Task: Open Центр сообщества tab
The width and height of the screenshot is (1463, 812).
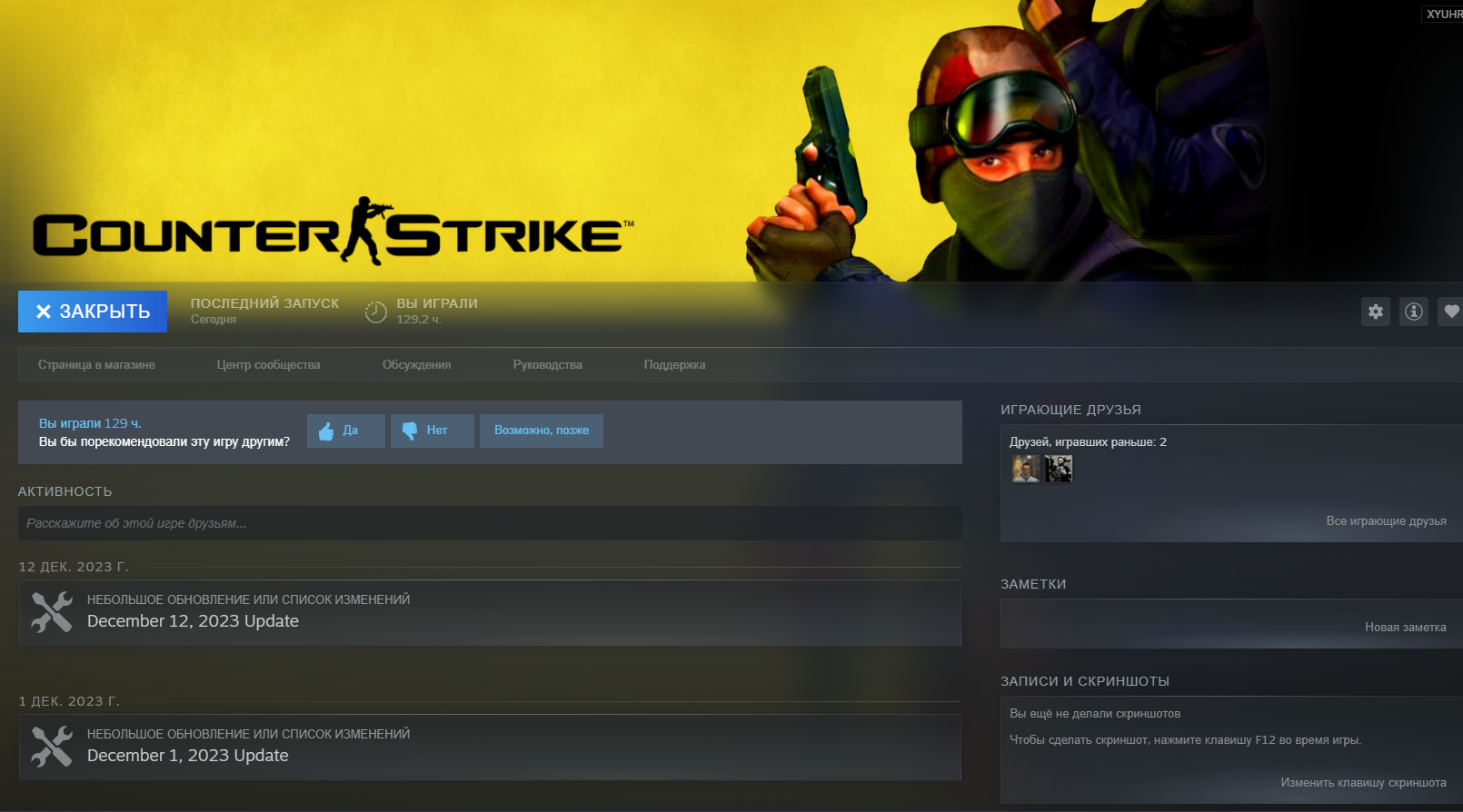Action: (268, 365)
